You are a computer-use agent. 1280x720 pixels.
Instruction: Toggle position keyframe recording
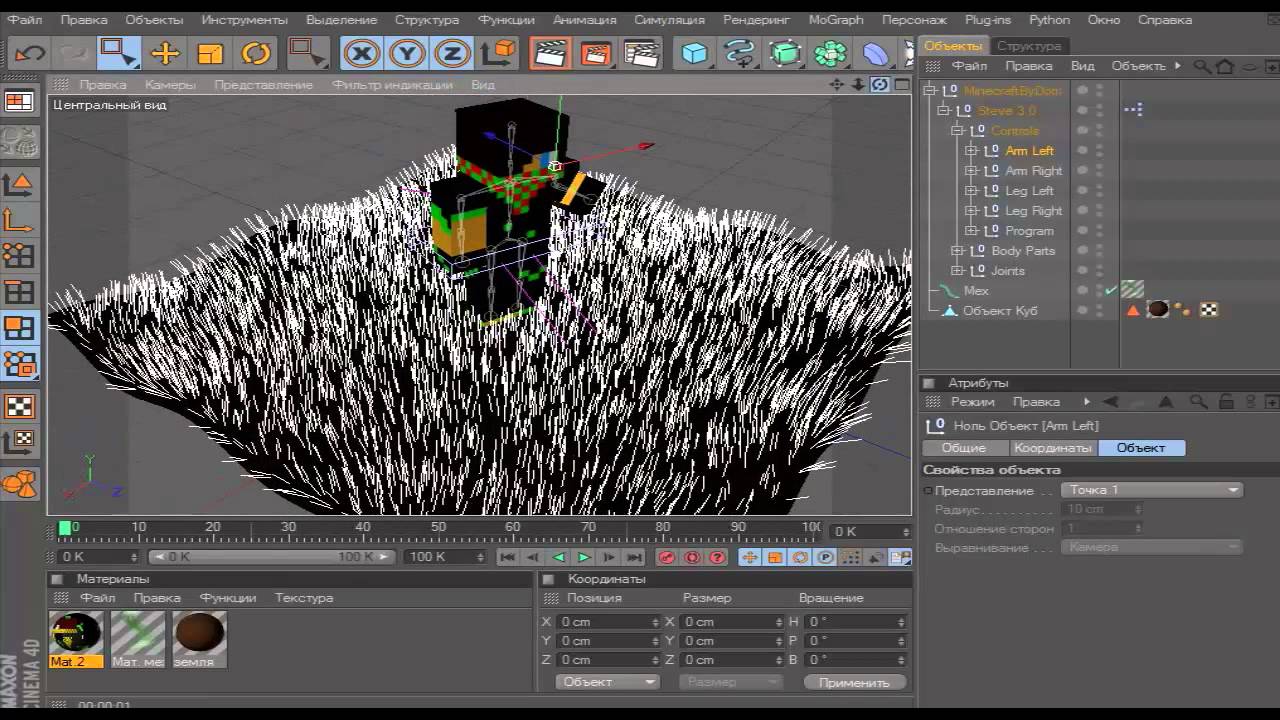(x=749, y=557)
